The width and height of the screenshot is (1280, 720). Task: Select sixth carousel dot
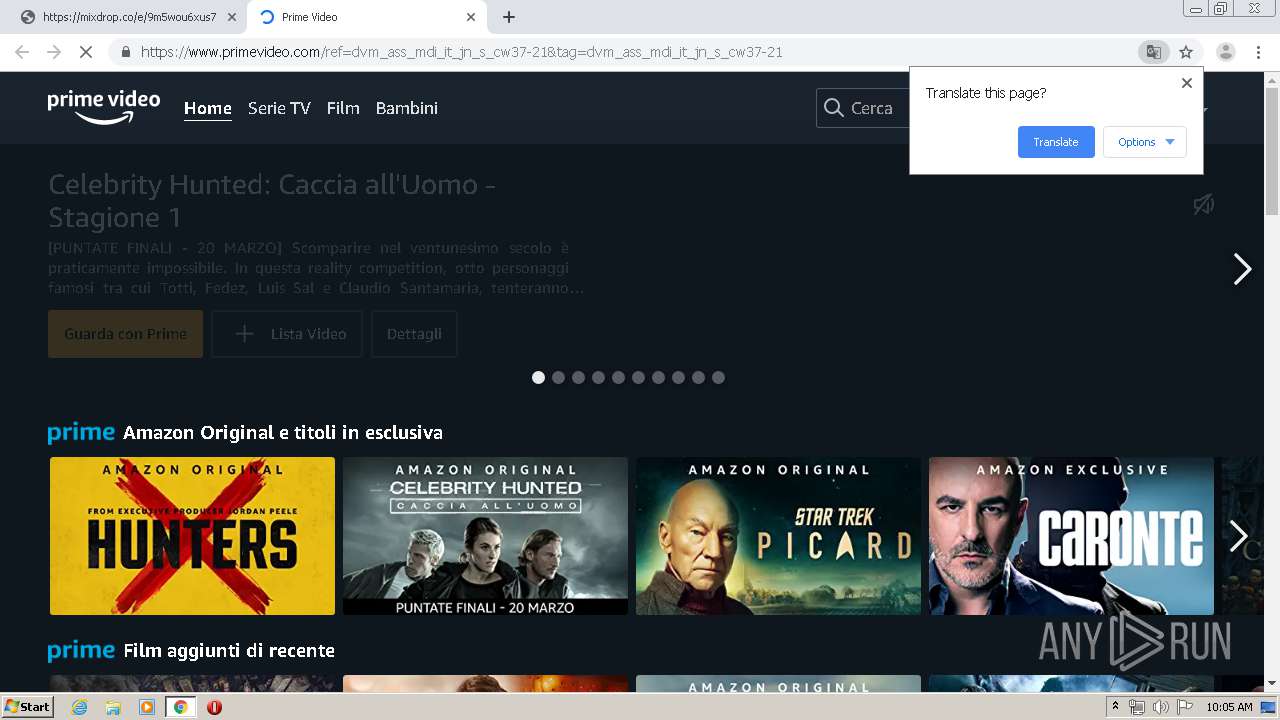(638, 377)
